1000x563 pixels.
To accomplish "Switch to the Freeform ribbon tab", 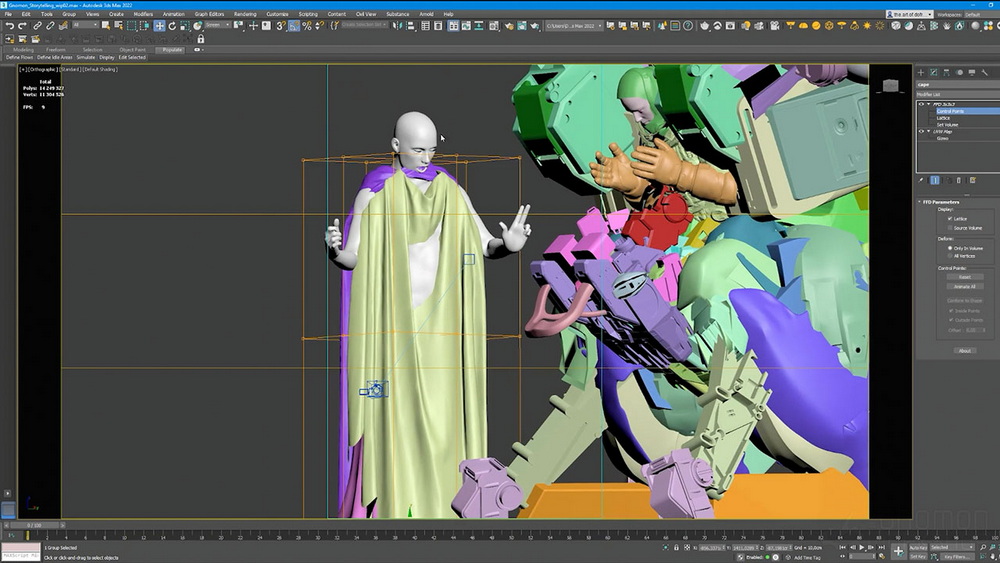I will [55, 50].
